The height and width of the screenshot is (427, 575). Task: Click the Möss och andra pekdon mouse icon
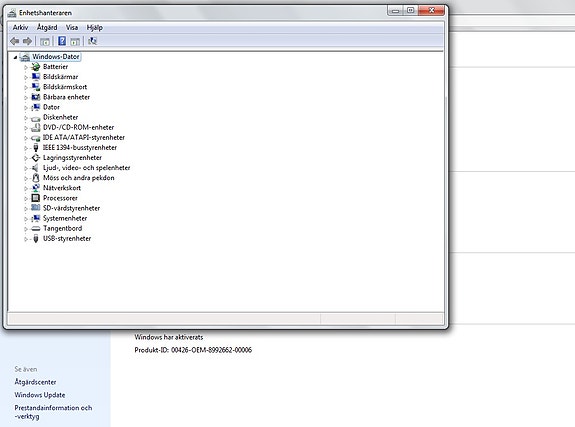point(36,178)
